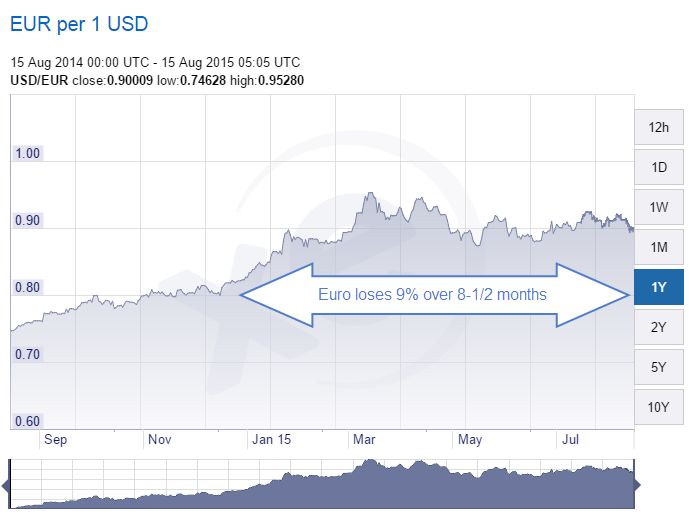
Task: Set chart period to 1M
Action: click(658, 247)
